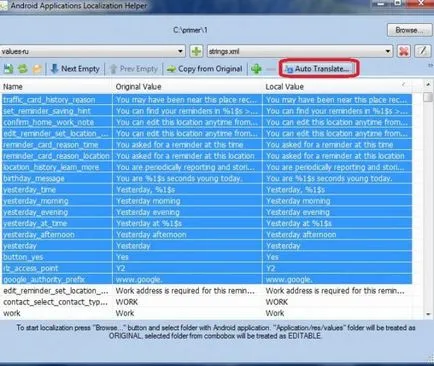Click the green plus beside values-ru
434x366 pixels.
click(196, 51)
